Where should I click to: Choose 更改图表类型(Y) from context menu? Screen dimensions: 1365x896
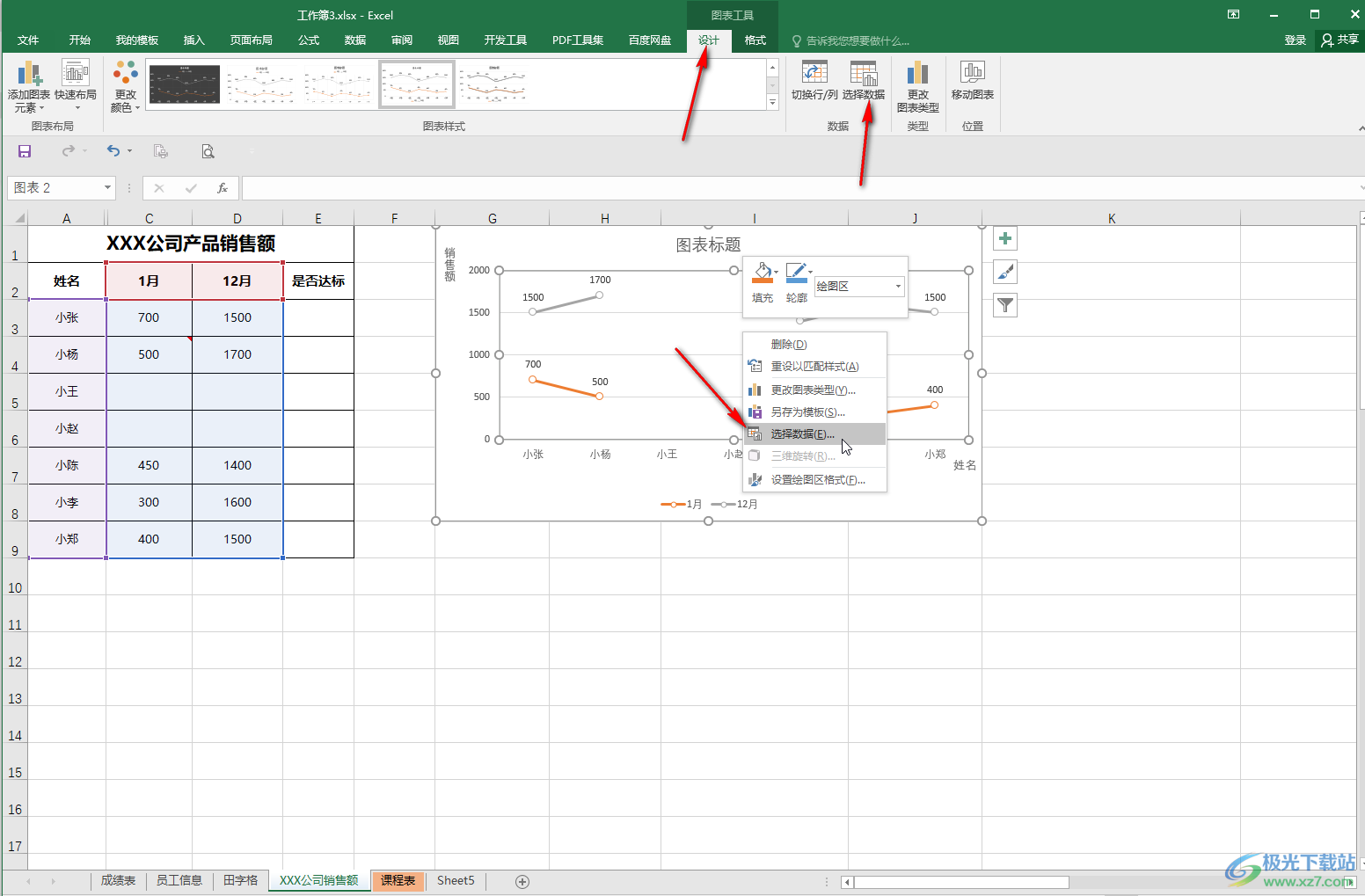(815, 390)
